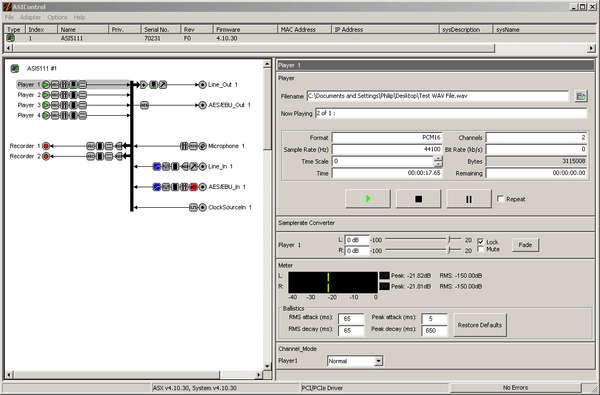Screen dimensions: 600x395
Task: Click Player 2 green play node icon
Action: (x=46, y=95)
